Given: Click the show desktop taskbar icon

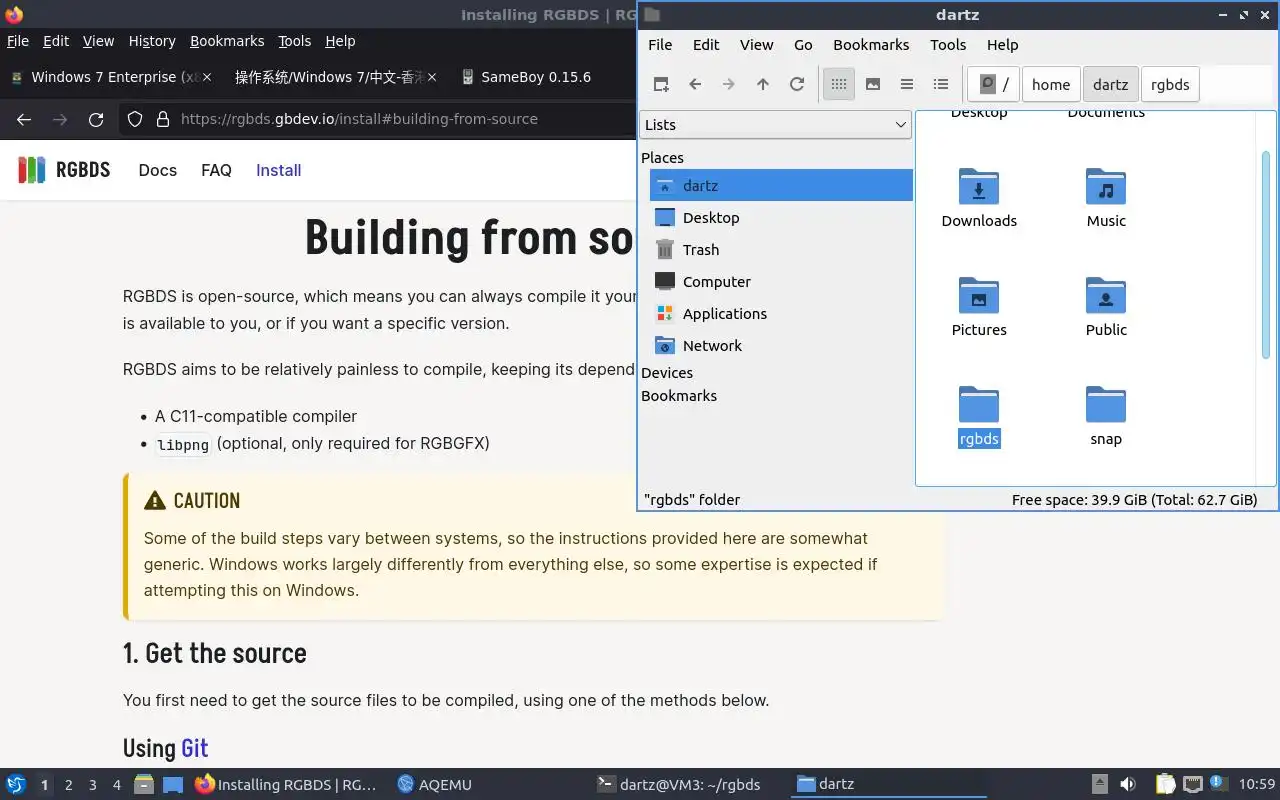Looking at the screenshot, I should pos(173,784).
